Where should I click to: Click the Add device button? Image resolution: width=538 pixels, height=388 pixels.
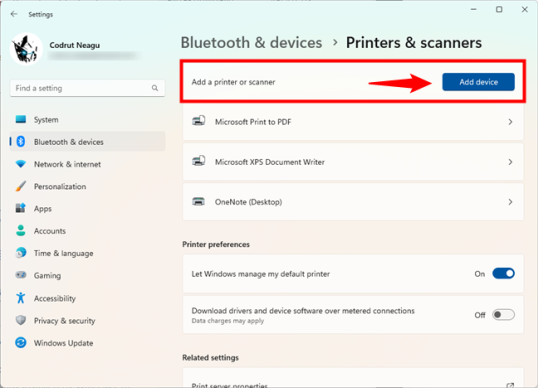tap(478, 82)
